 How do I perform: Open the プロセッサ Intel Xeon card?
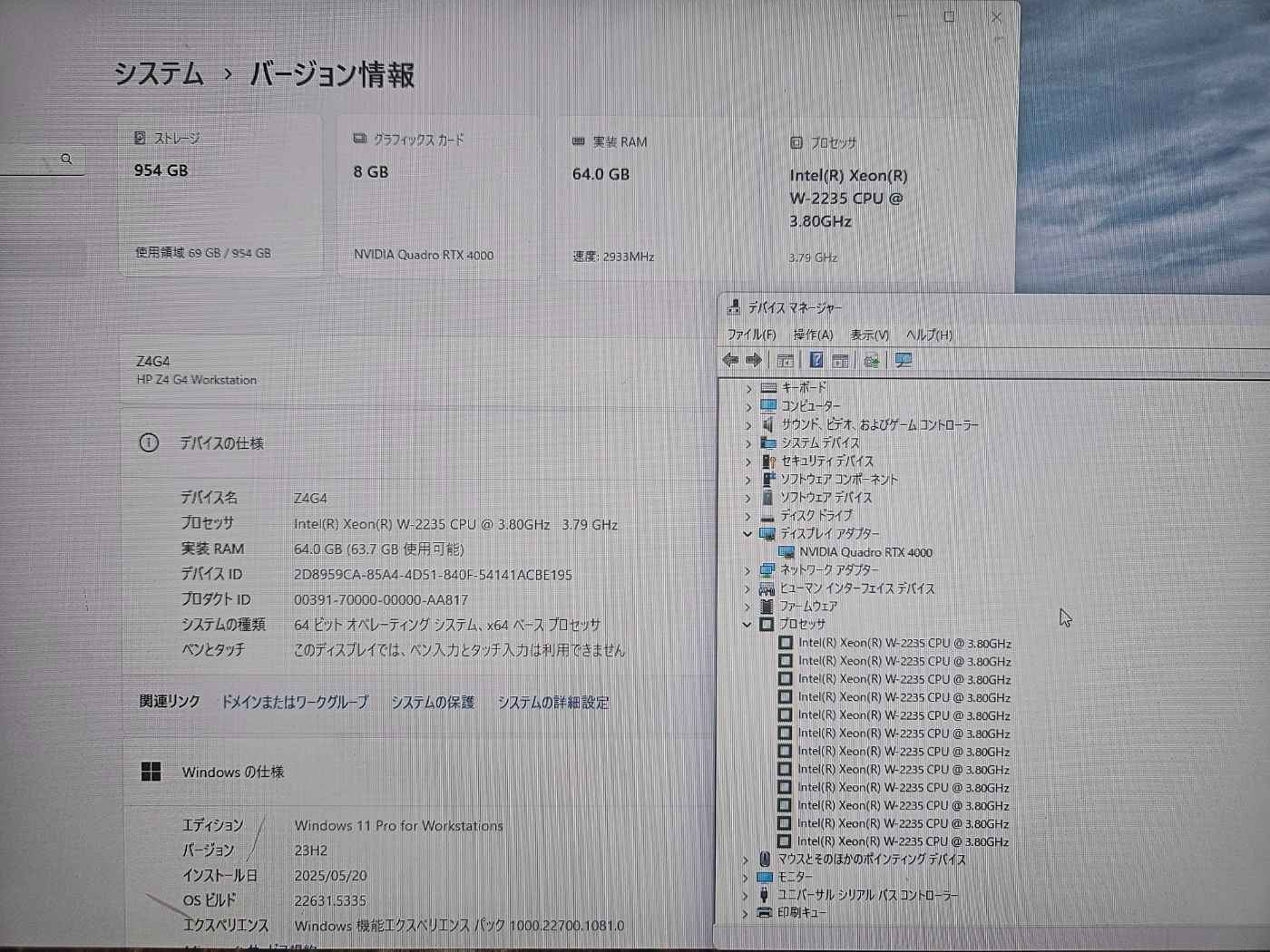point(875,199)
